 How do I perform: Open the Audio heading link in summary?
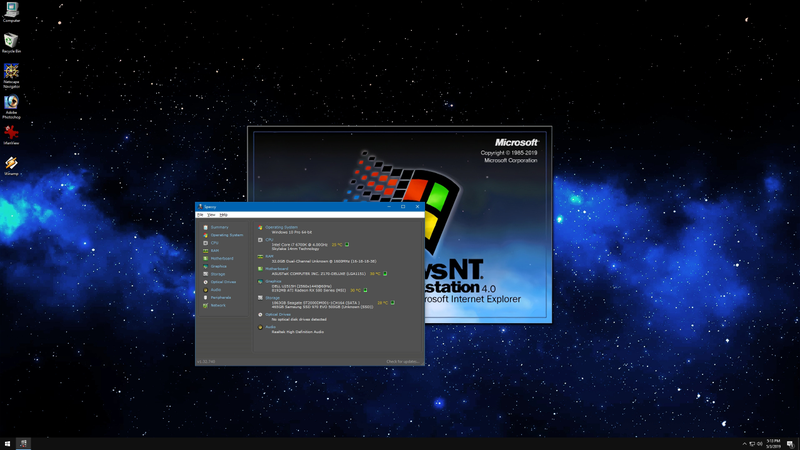pos(270,327)
